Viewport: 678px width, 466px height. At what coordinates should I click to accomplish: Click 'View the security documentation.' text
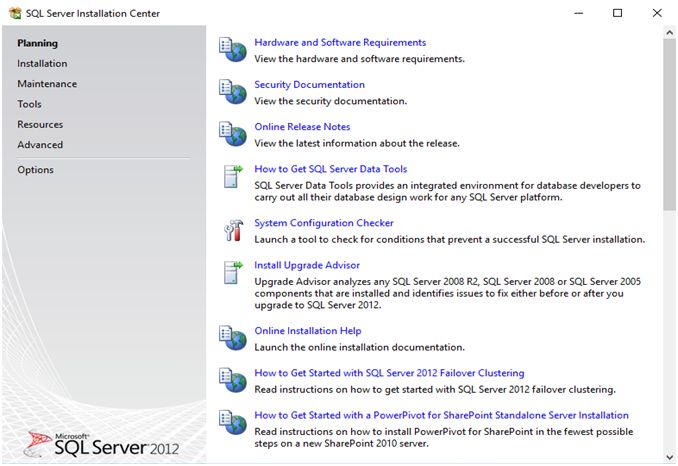point(331,101)
